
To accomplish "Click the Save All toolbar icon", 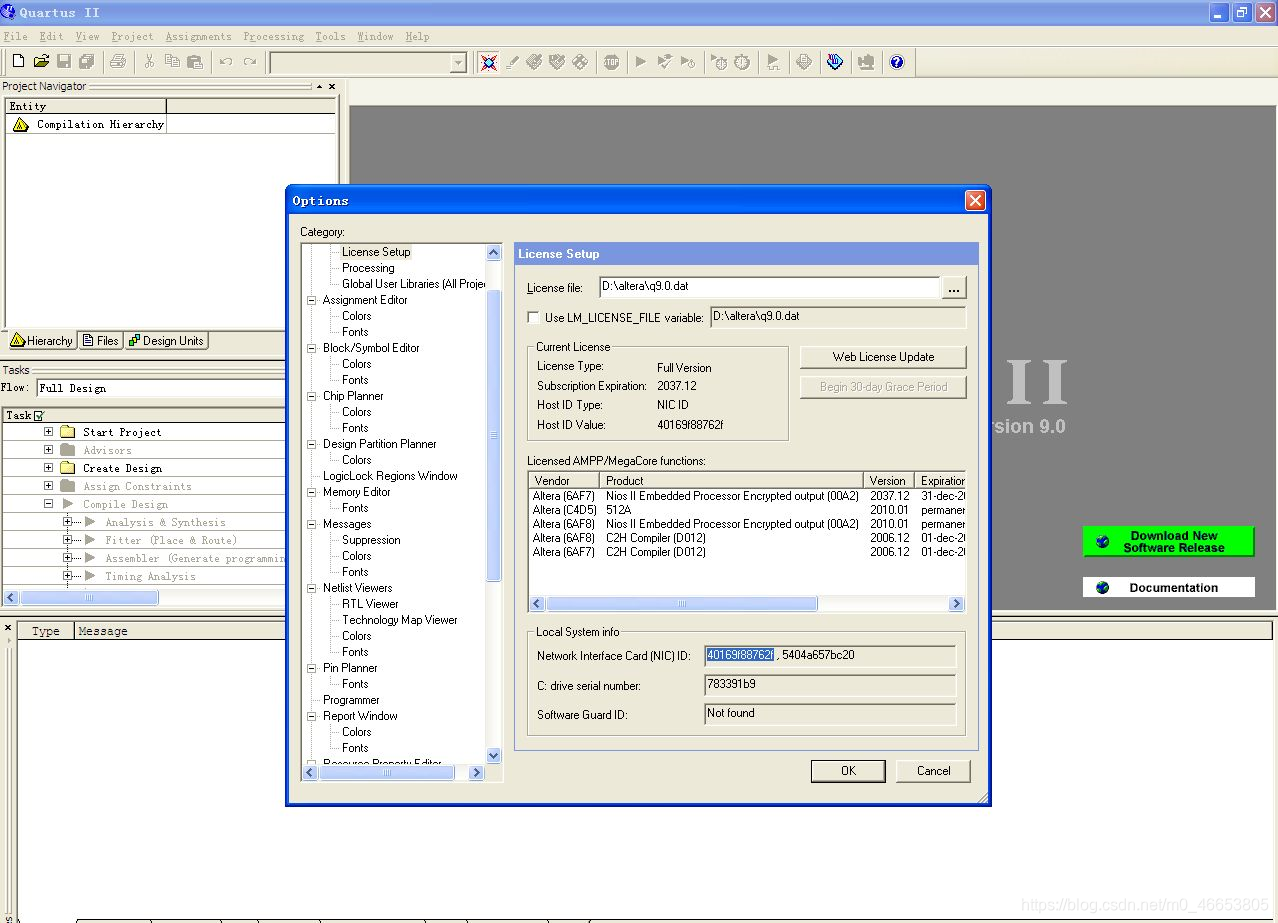I will point(87,62).
